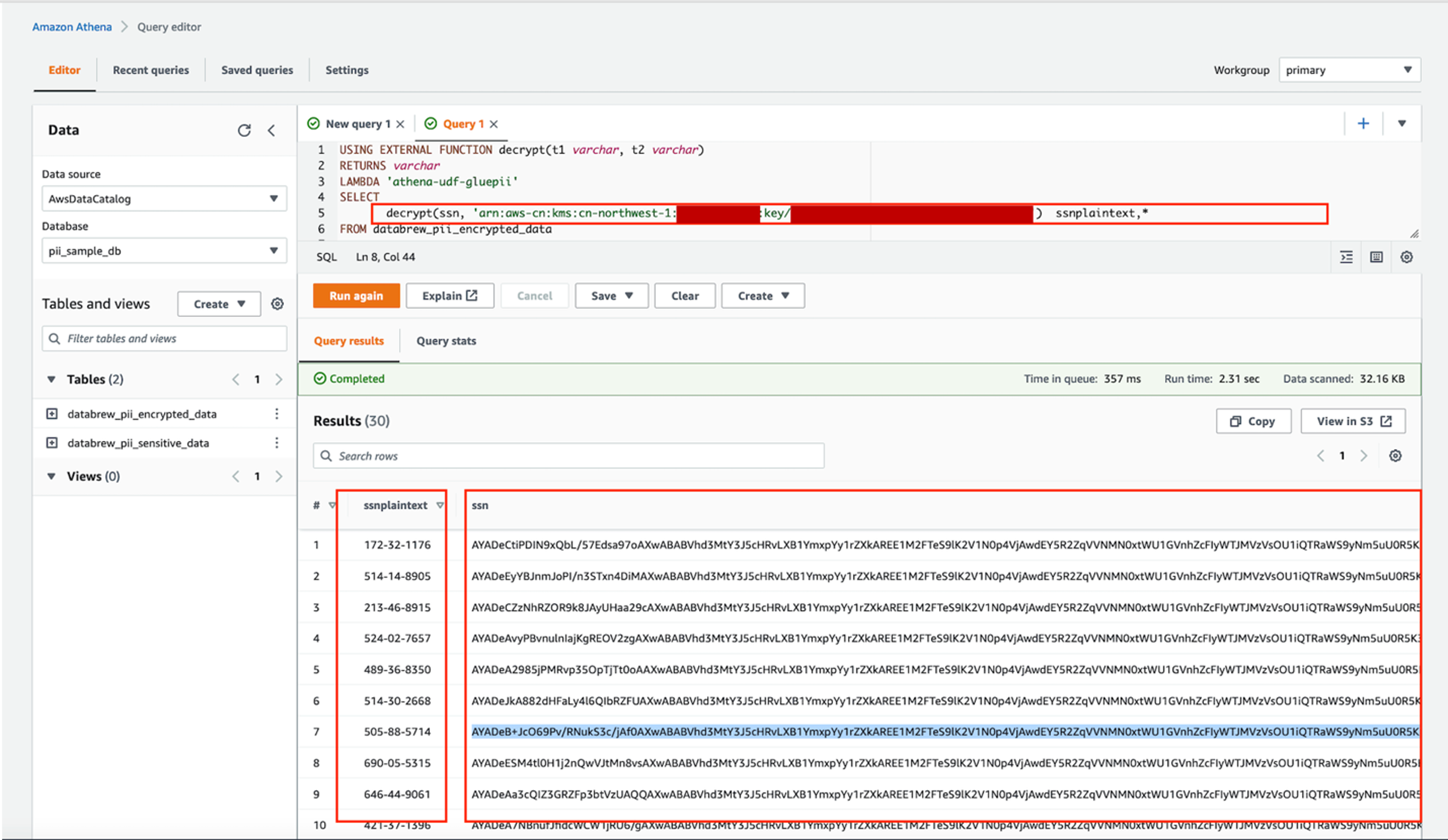Close the New query 1 tab
The height and width of the screenshot is (840, 1448).
[401, 124]
